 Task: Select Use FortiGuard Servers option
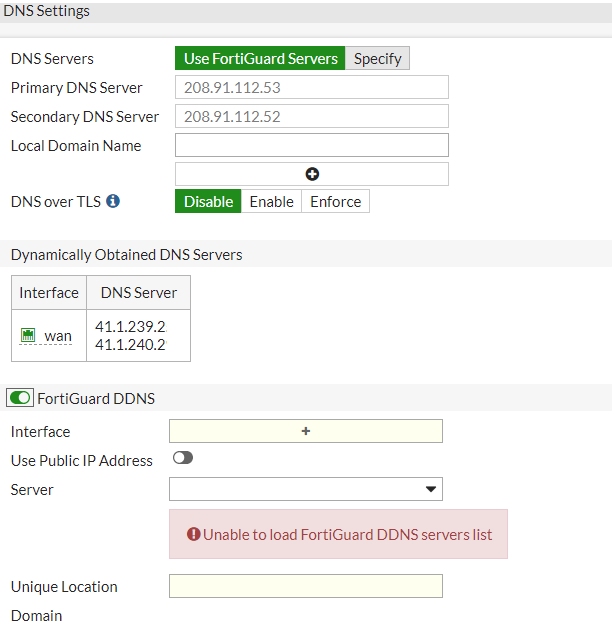click(260, 58)
